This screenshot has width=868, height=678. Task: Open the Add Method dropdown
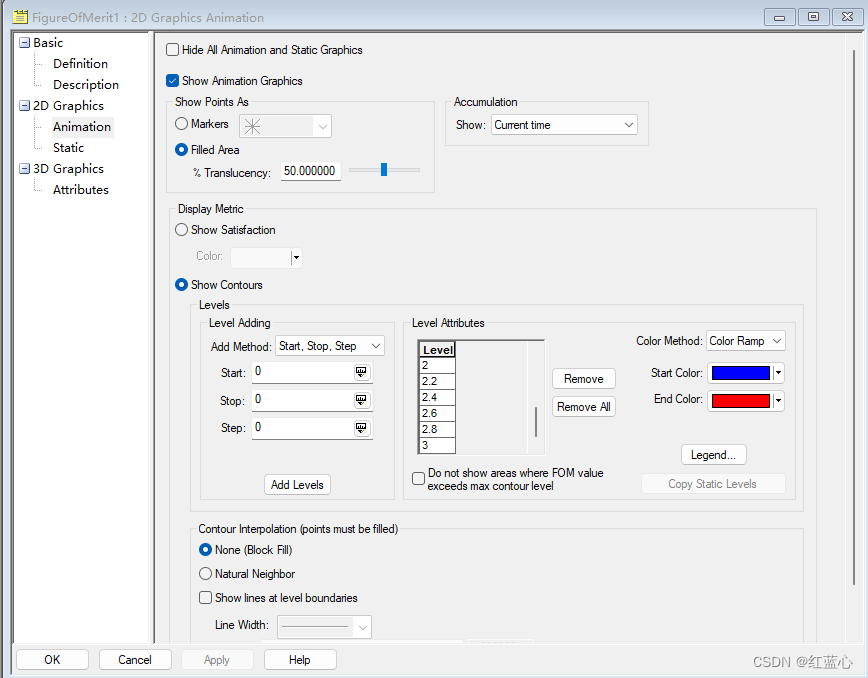[x=330, y=346]
